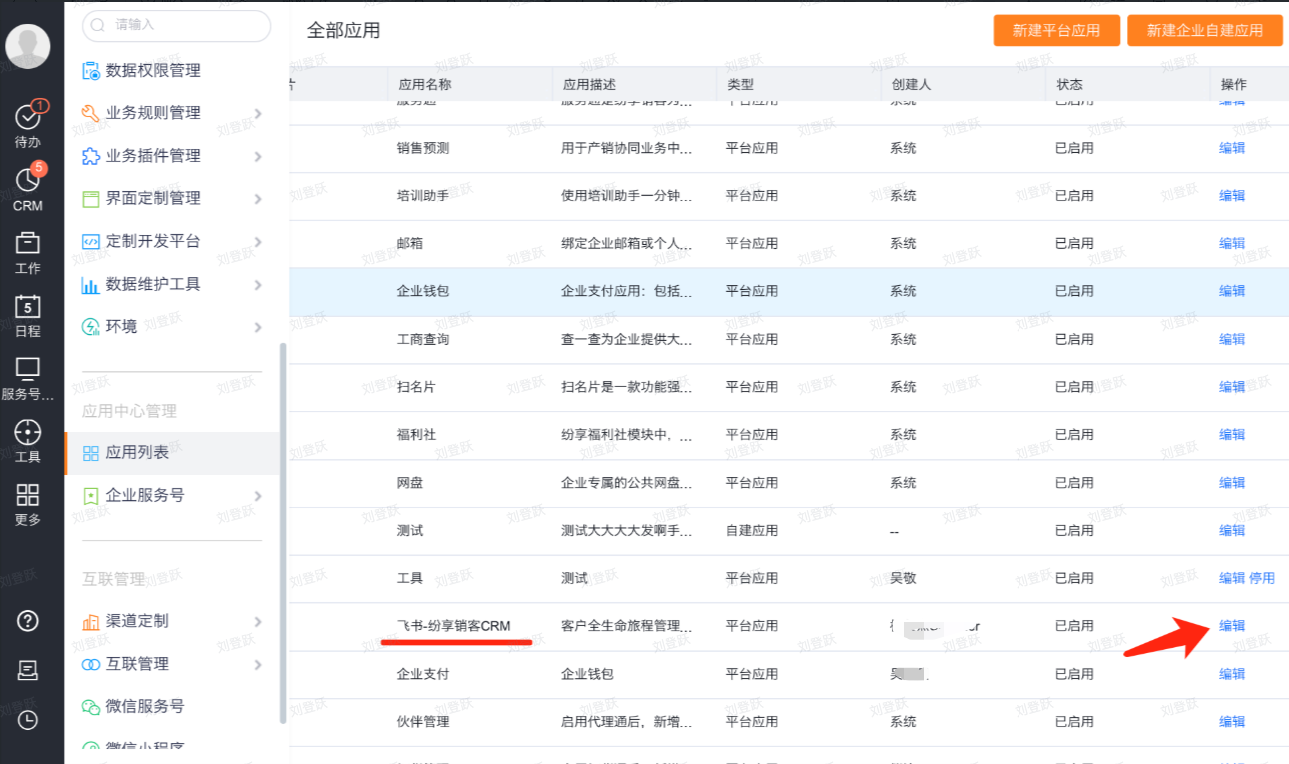
Task: Click 新建企业自建应用 button
Action: (x=1205, y=31)
